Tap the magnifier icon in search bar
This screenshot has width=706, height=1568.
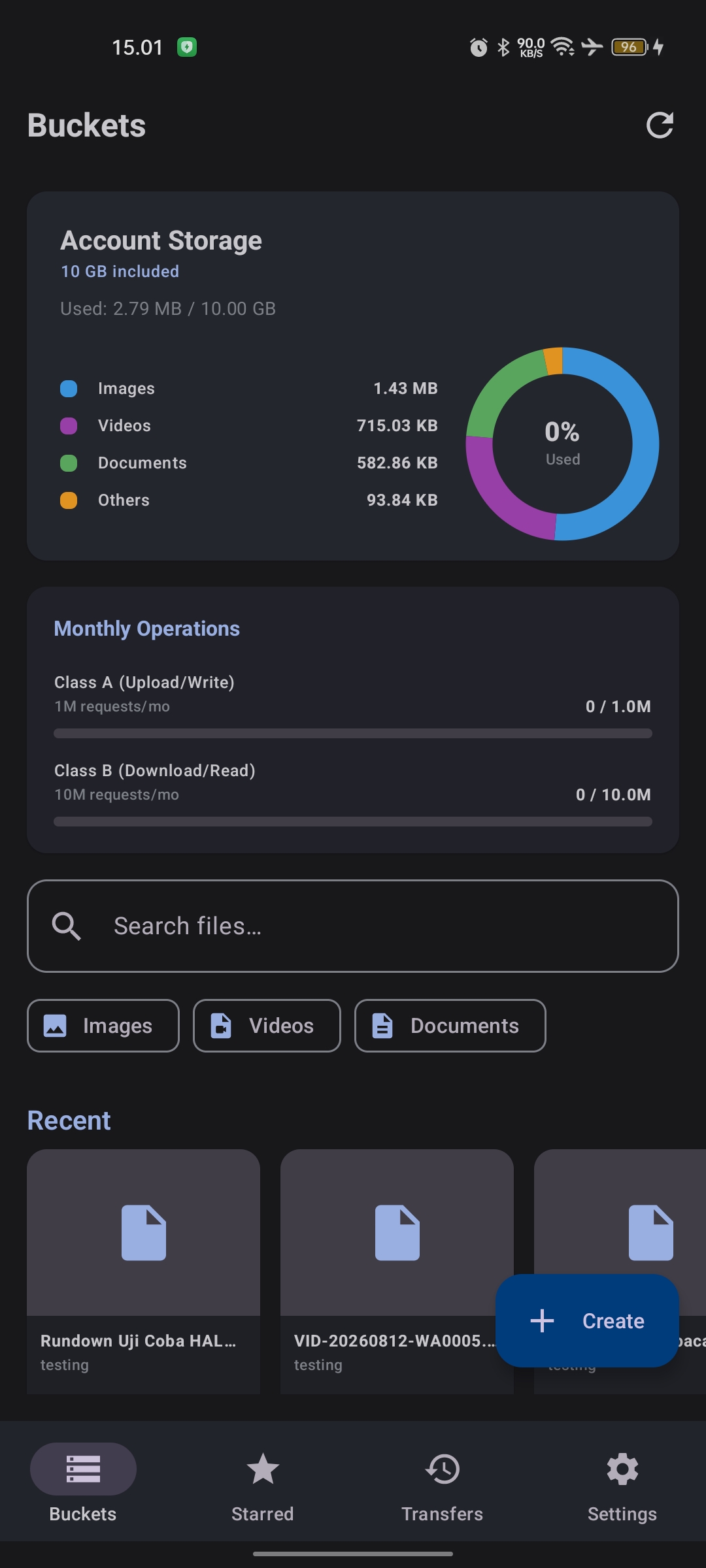click(x=66, y=926)
